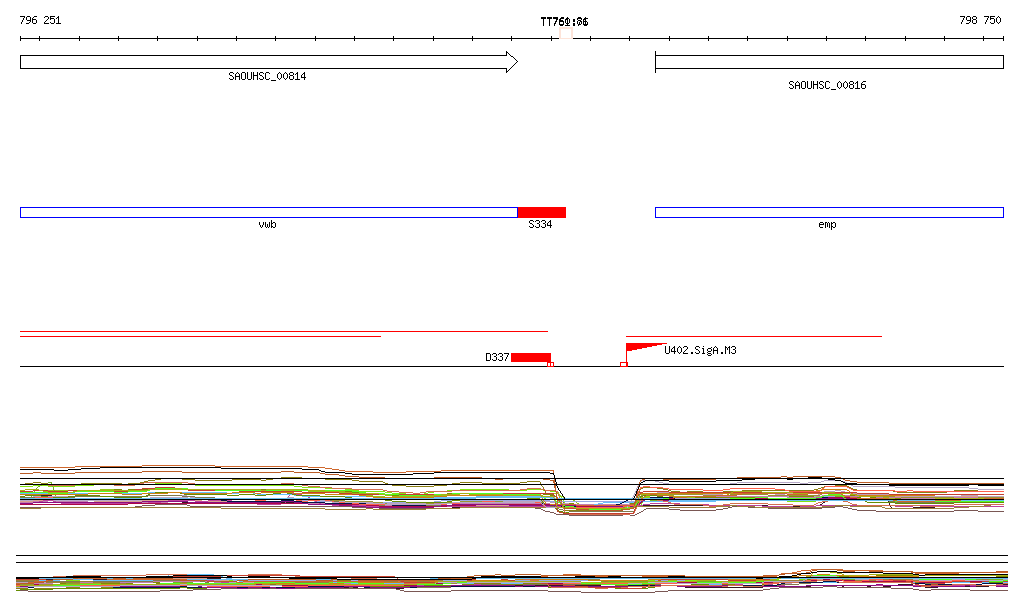Click the blue emp segment bar
Image resolution: width=1024 pixels, height=611 pixels.
[x=829, y=212]
